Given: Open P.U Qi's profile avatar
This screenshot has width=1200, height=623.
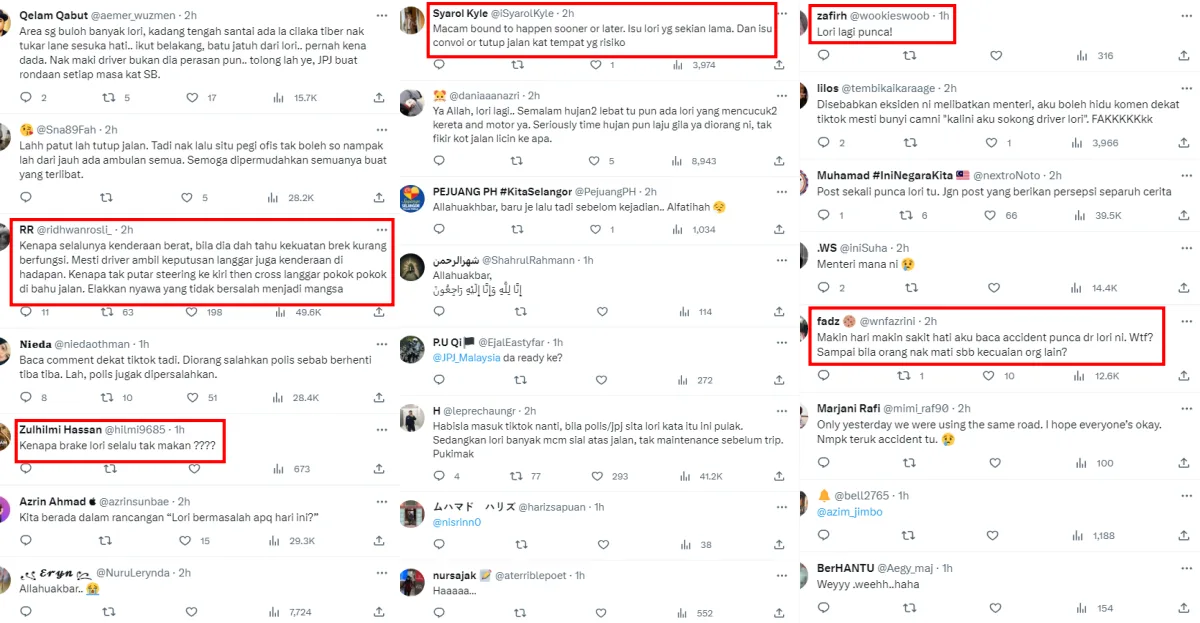Looking at the screenshot, I should pos(413,349).
